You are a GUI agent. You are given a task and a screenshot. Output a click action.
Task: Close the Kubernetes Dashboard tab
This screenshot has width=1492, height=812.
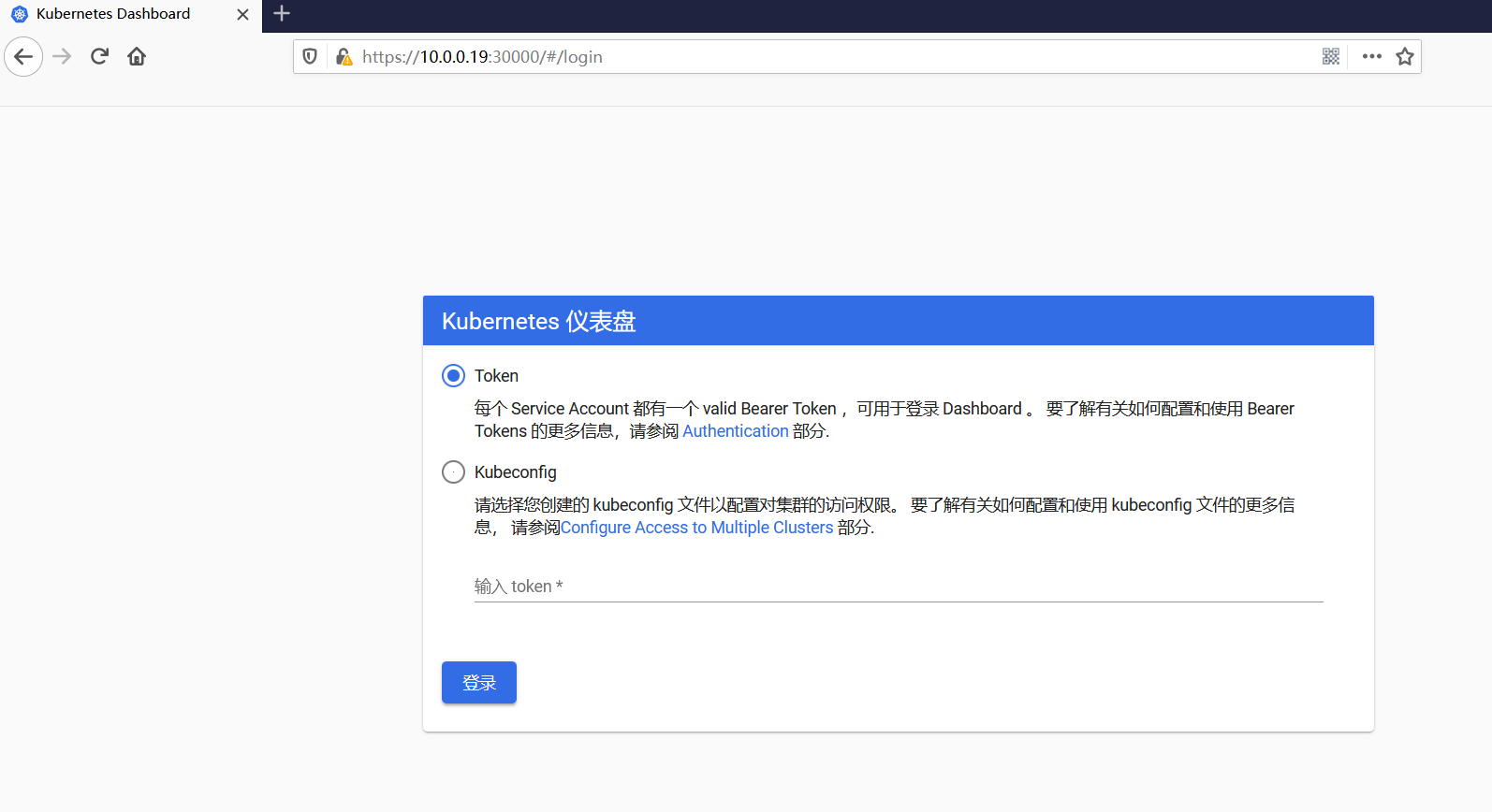(x=242, y=14)
